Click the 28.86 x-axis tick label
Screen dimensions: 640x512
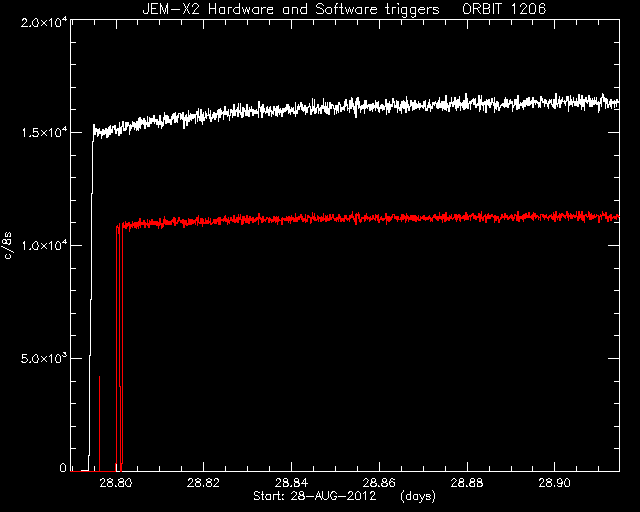pos(379,483)
